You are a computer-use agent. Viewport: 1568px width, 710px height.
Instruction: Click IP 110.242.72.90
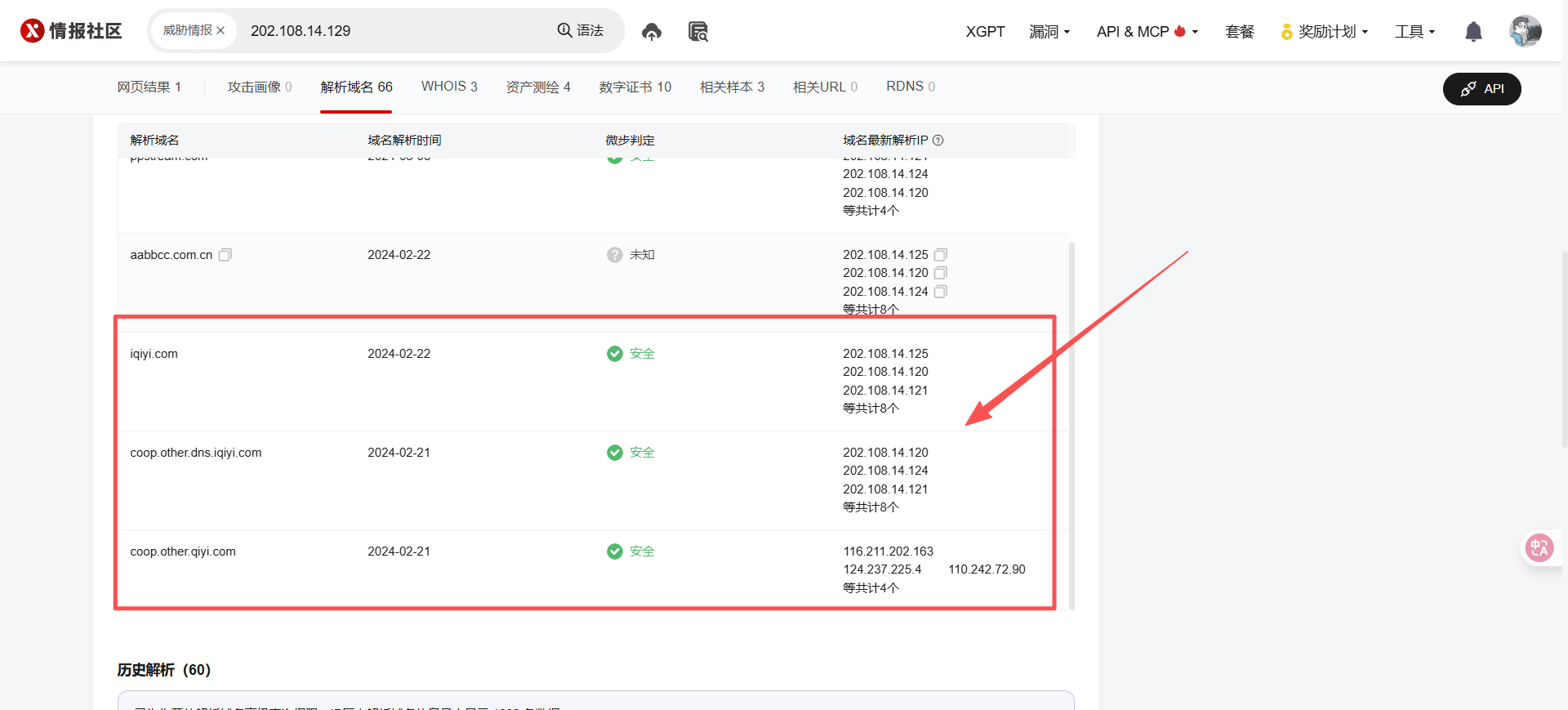987,569
